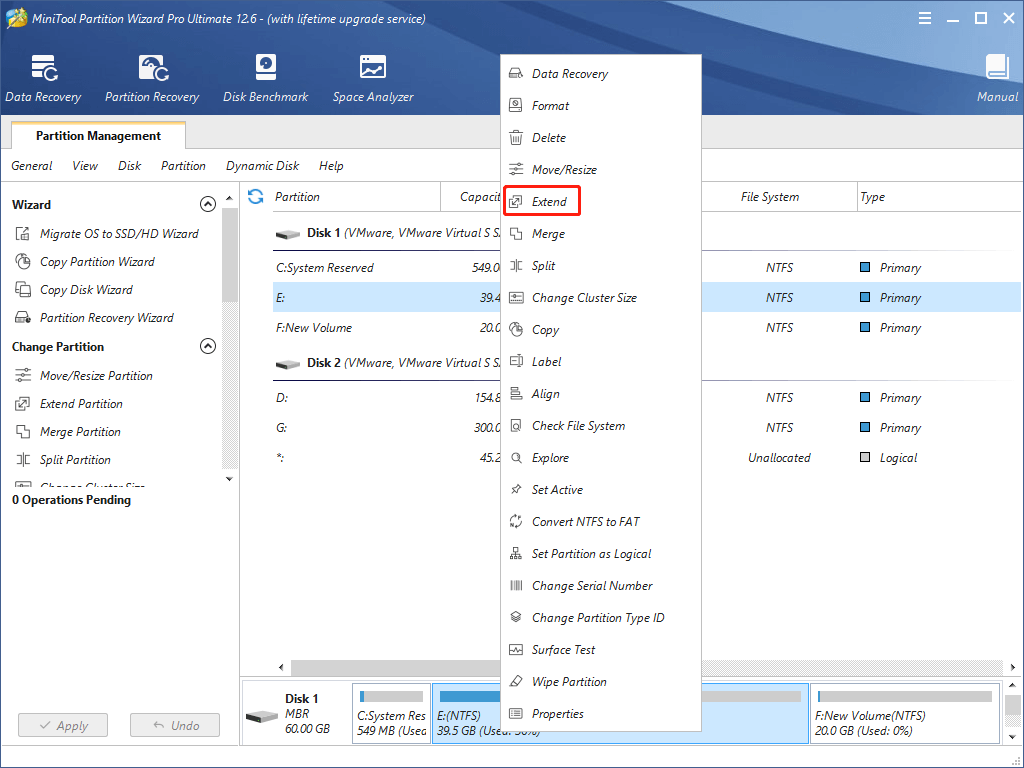Select the Disk 2 header row
The image size is (1024, 768).
click(387, 363)
